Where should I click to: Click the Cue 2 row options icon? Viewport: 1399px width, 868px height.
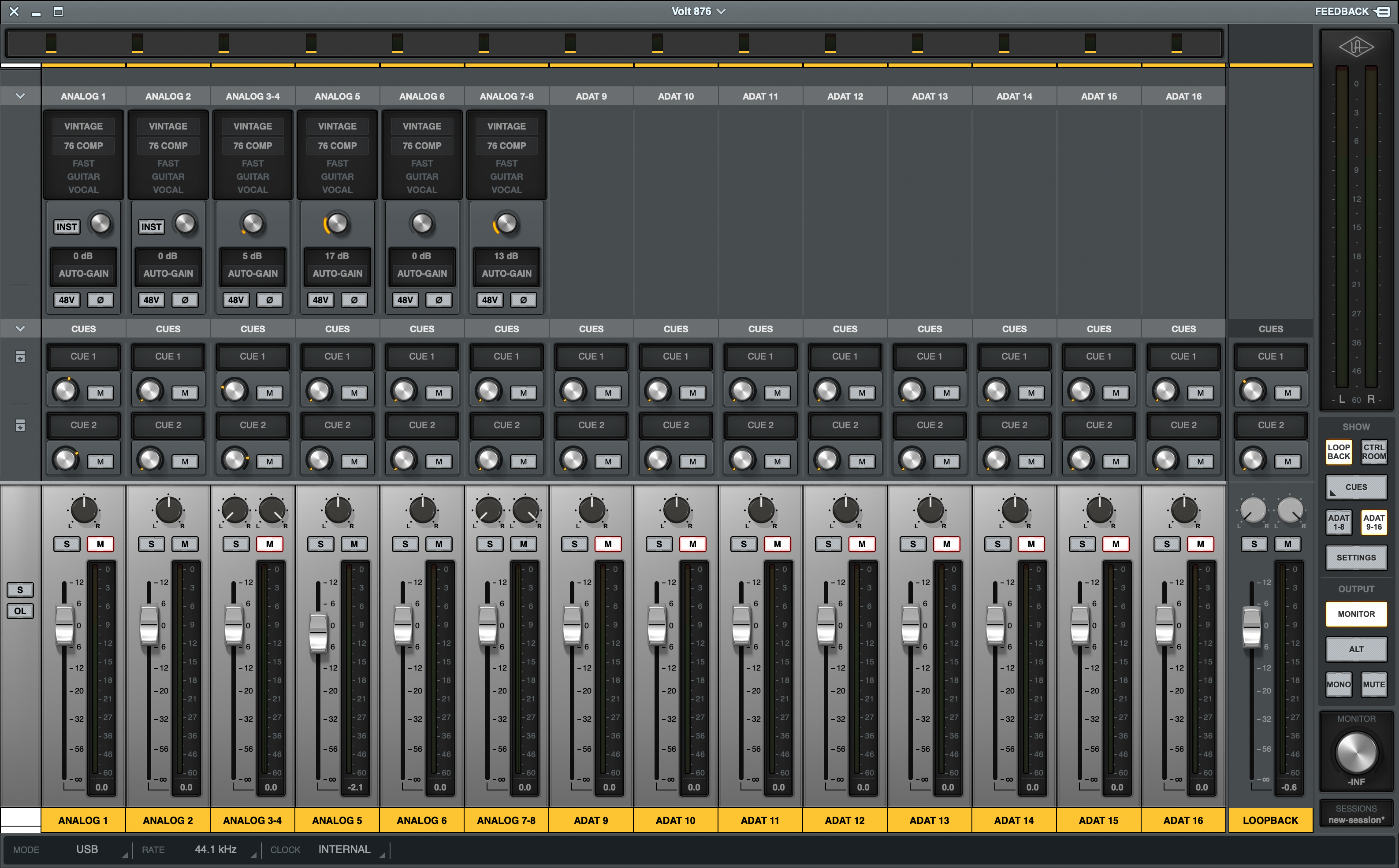(20, 425)
